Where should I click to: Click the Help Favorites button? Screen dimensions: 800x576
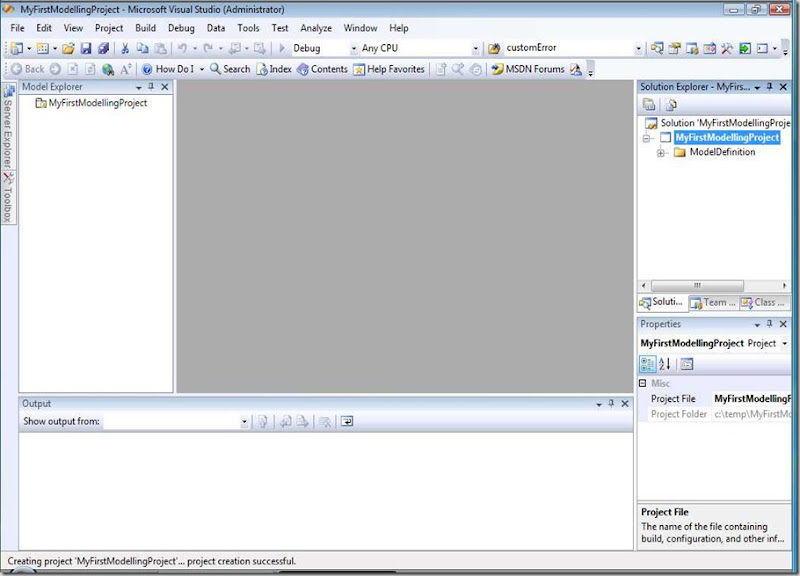coord(389,69)
